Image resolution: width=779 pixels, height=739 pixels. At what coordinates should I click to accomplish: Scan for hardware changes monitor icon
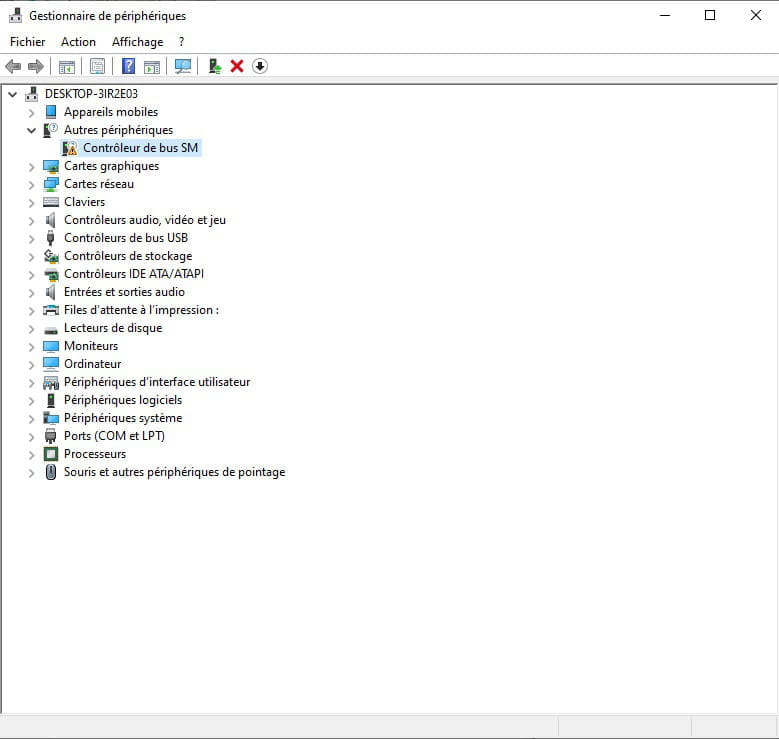click(183, 66)
